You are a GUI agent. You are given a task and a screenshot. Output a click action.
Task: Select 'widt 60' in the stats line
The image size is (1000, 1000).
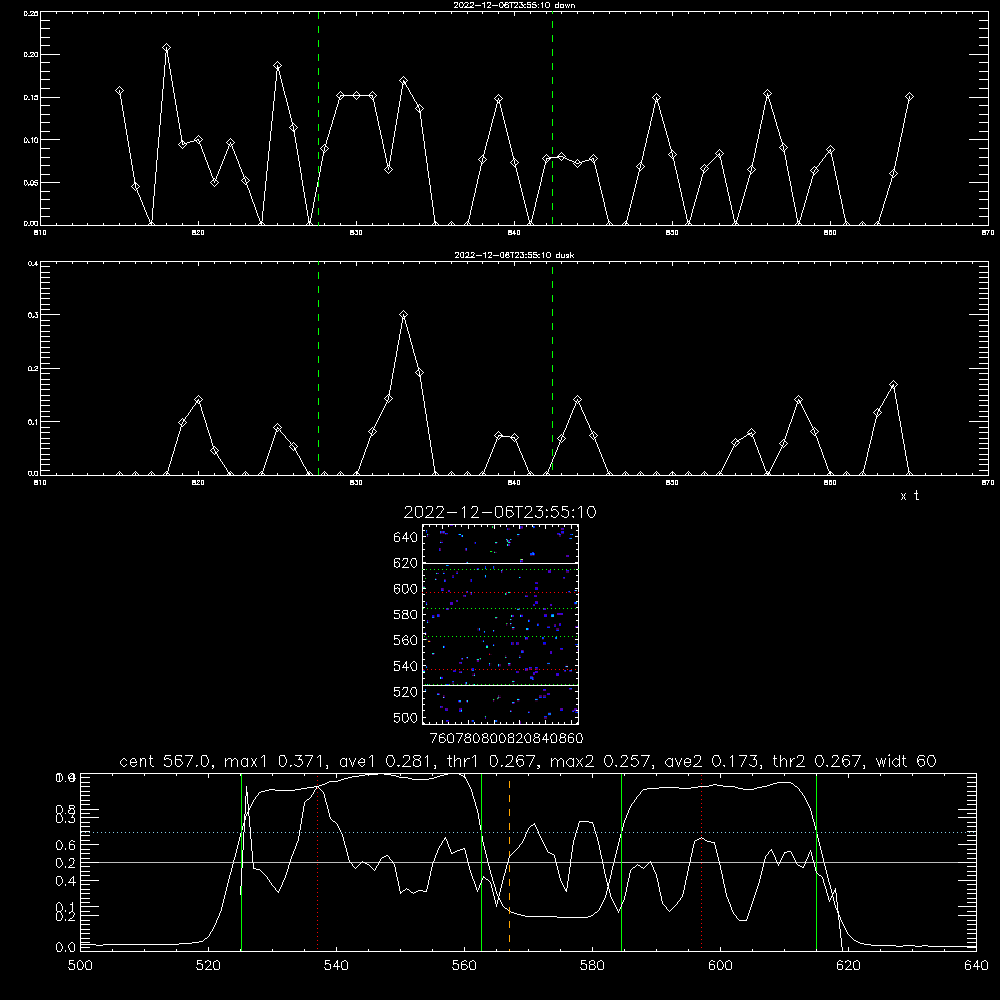pos(906,761)
